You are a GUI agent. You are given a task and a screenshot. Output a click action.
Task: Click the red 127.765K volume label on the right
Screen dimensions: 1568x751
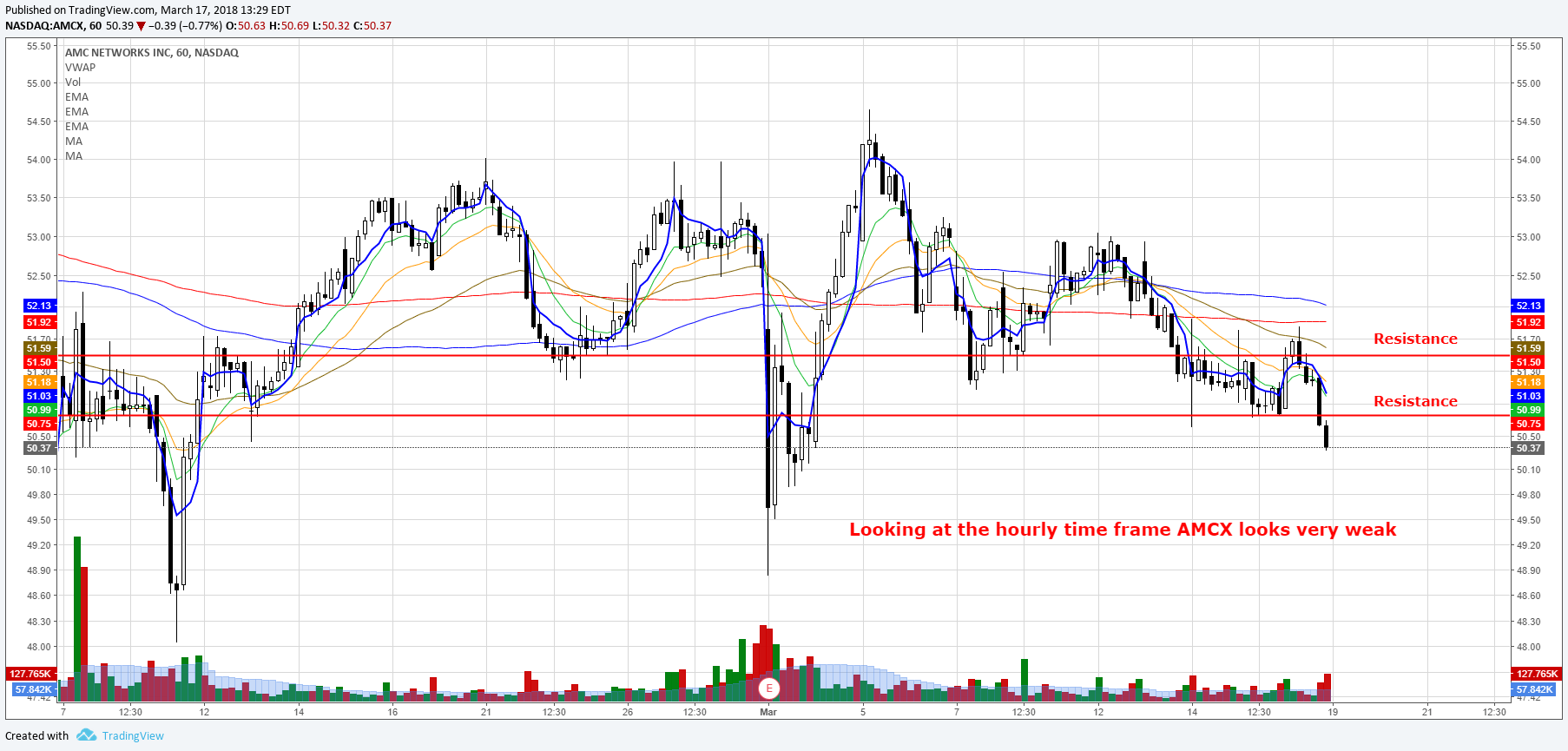[1537, 674]
